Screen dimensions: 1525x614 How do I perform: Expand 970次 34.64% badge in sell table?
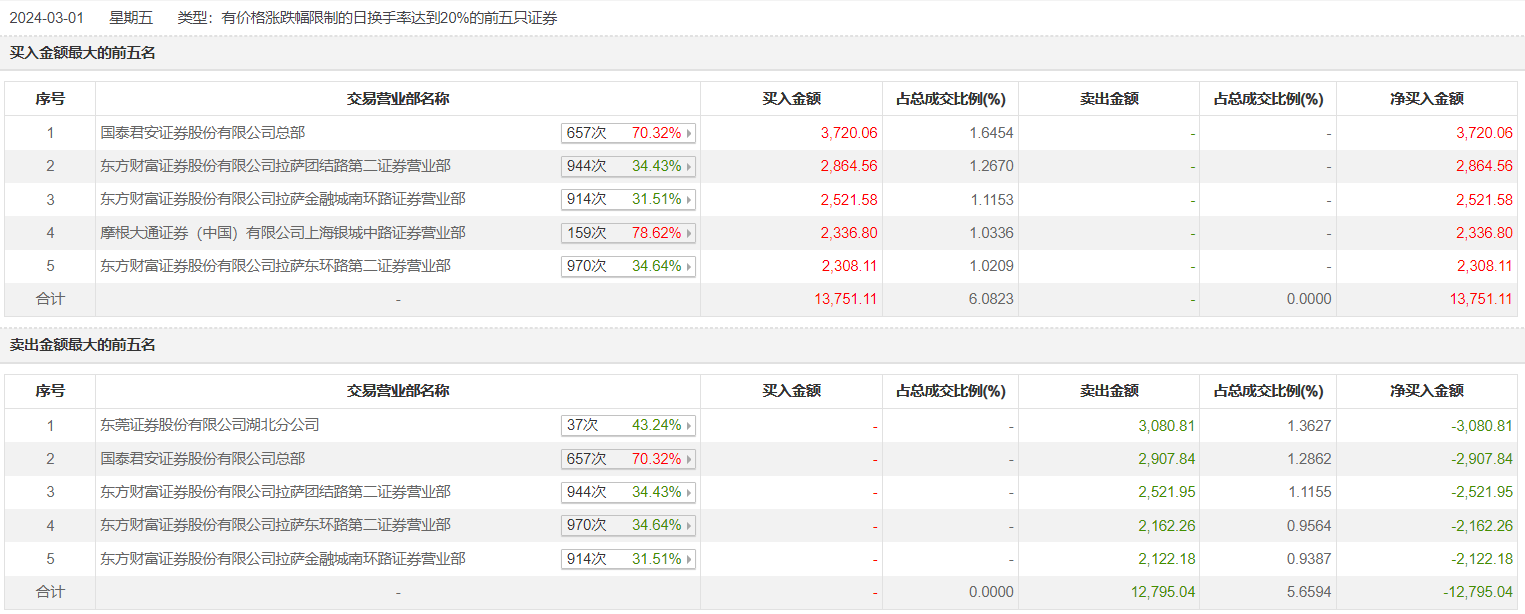[x=688, y=525]
